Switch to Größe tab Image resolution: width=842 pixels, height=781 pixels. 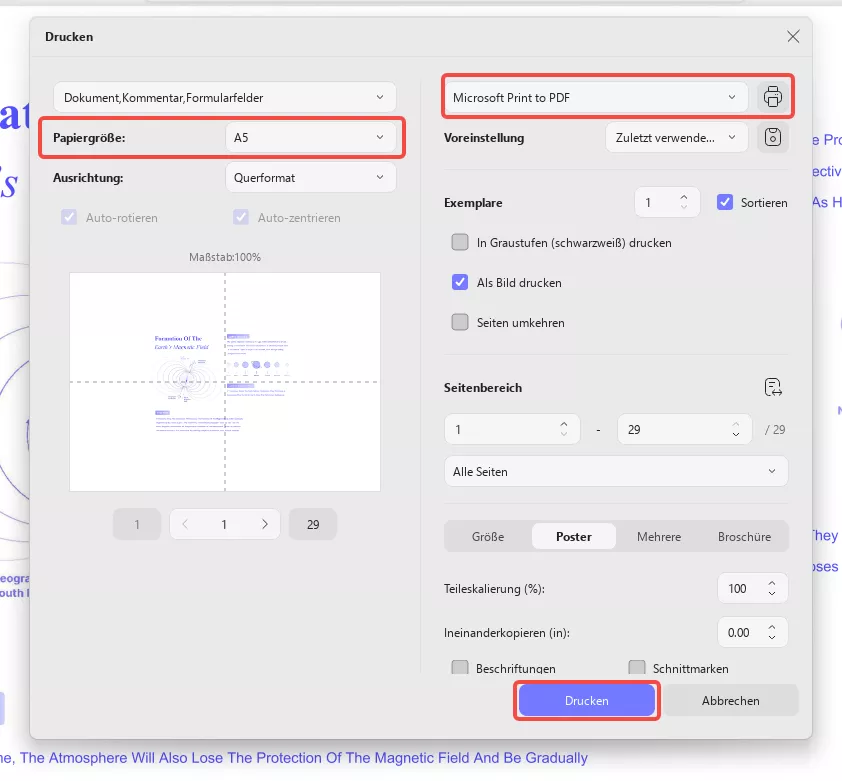[488, 536]
